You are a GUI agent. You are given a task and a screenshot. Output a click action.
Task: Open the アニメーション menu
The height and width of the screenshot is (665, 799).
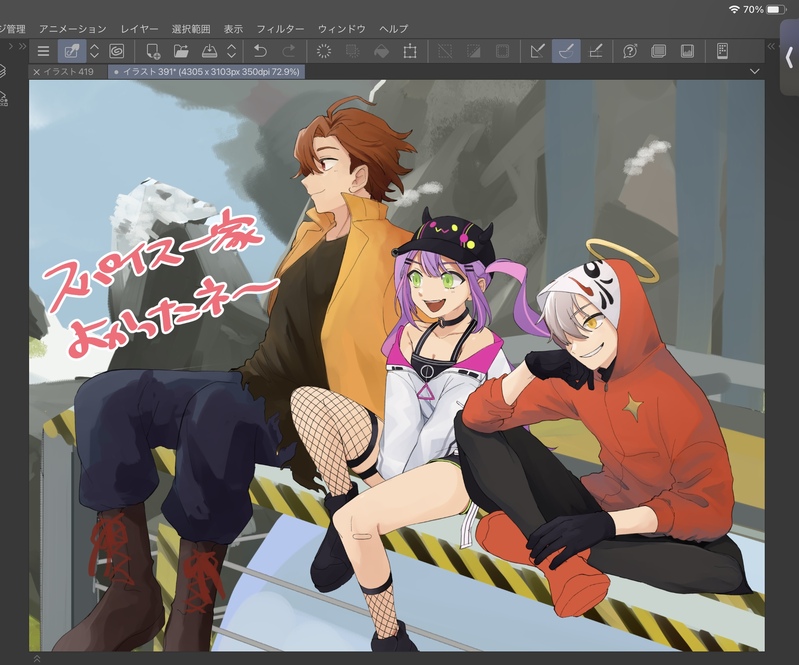pos(73,29)
